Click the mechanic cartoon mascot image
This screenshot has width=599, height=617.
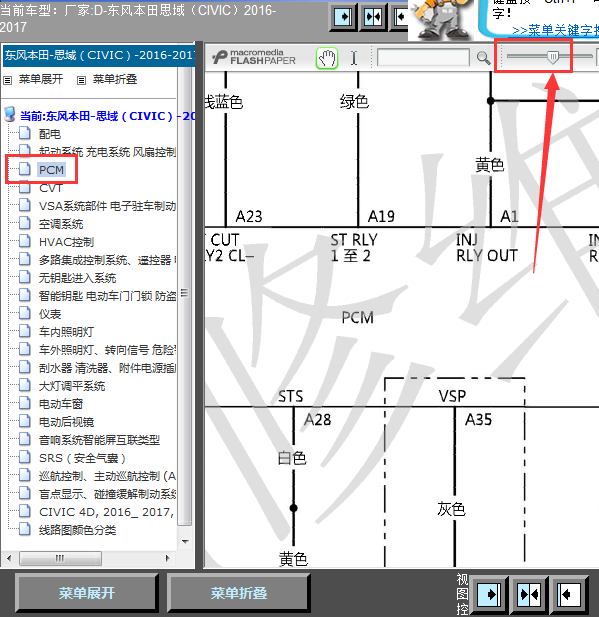click(442, 19)
